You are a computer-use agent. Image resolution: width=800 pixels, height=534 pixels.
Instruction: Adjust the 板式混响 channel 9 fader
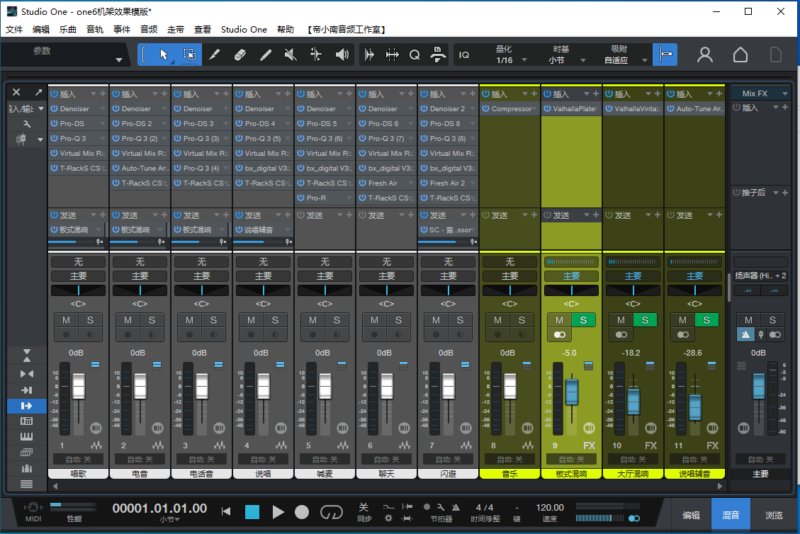pos(572,392)
